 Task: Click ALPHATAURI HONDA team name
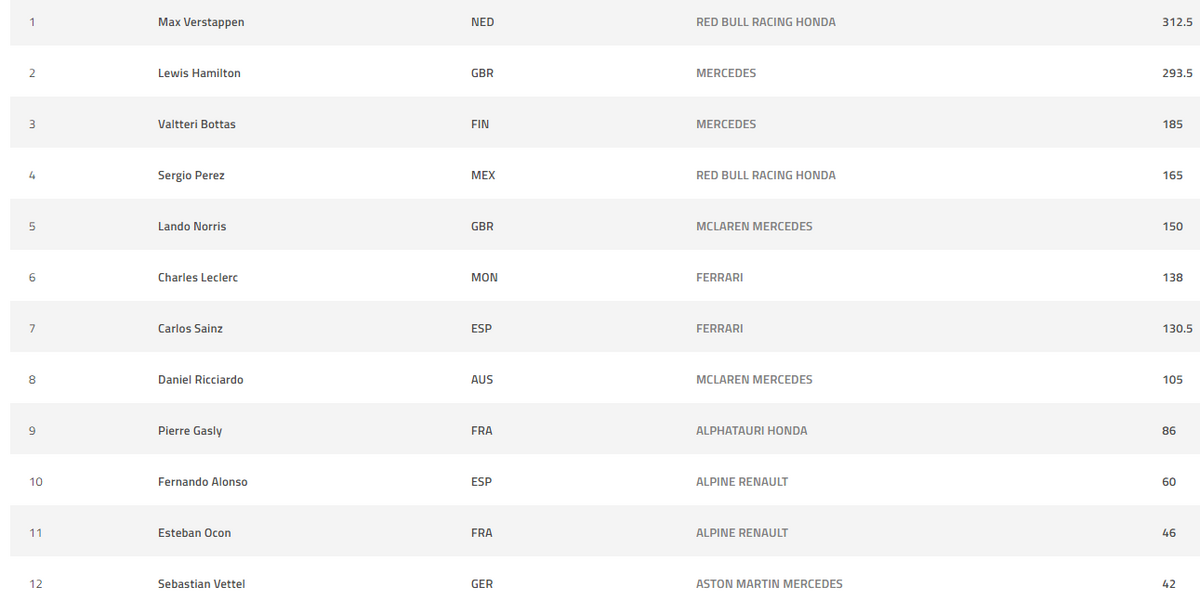coord(752,430)
